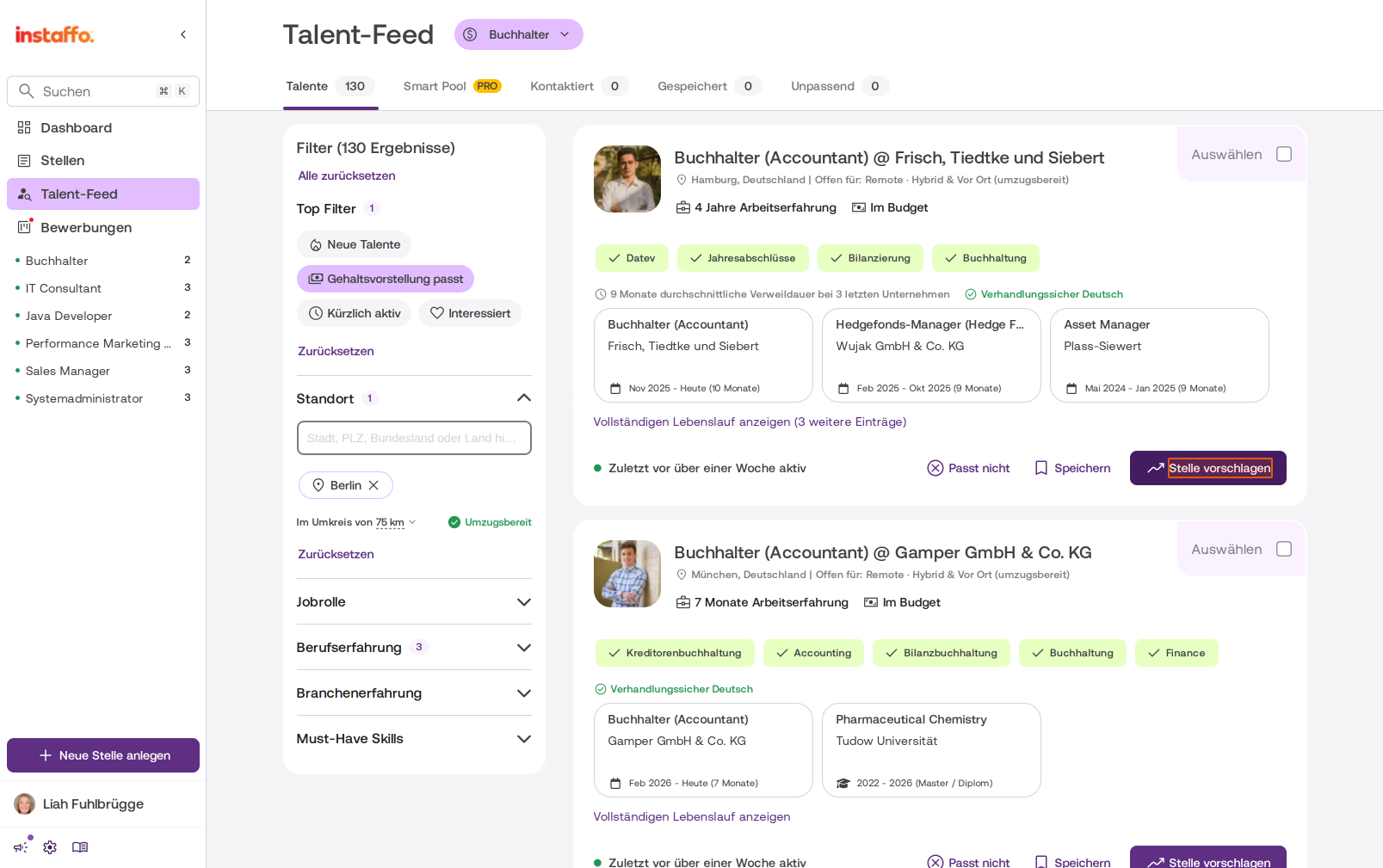Open the IT Consultant job in the sidebar
The width and height of the screenshot is (1383, 868).
(103, 288)
